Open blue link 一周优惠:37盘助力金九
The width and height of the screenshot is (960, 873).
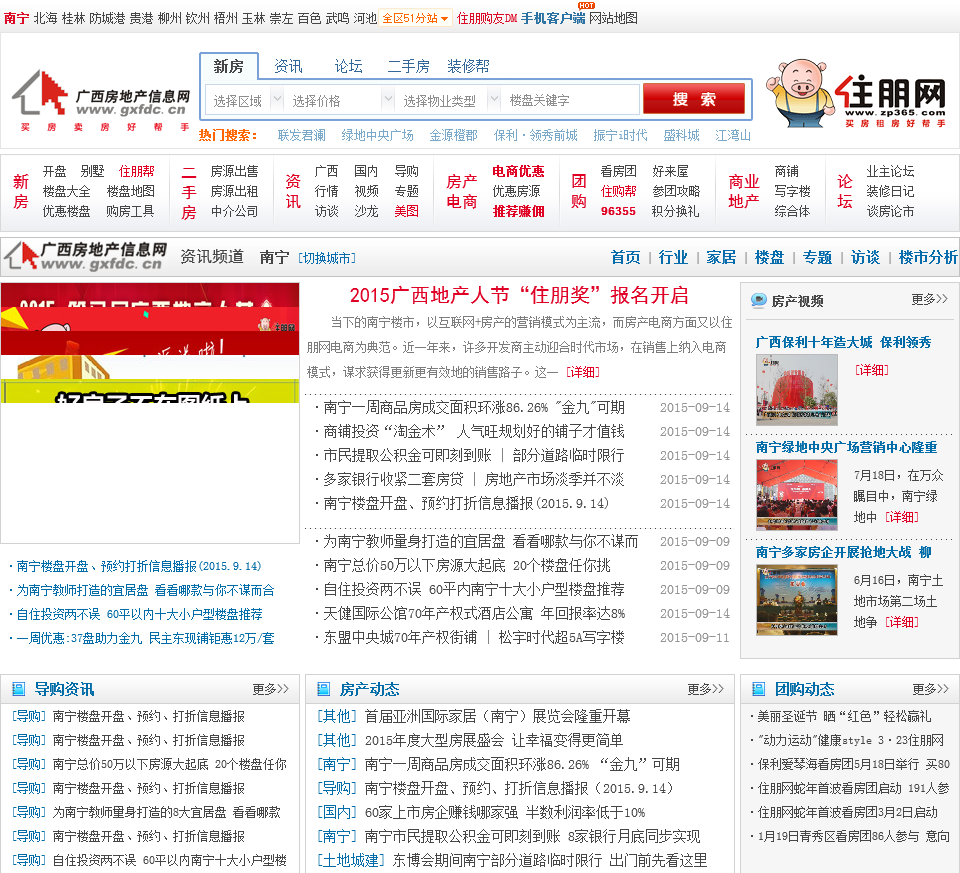145,639
